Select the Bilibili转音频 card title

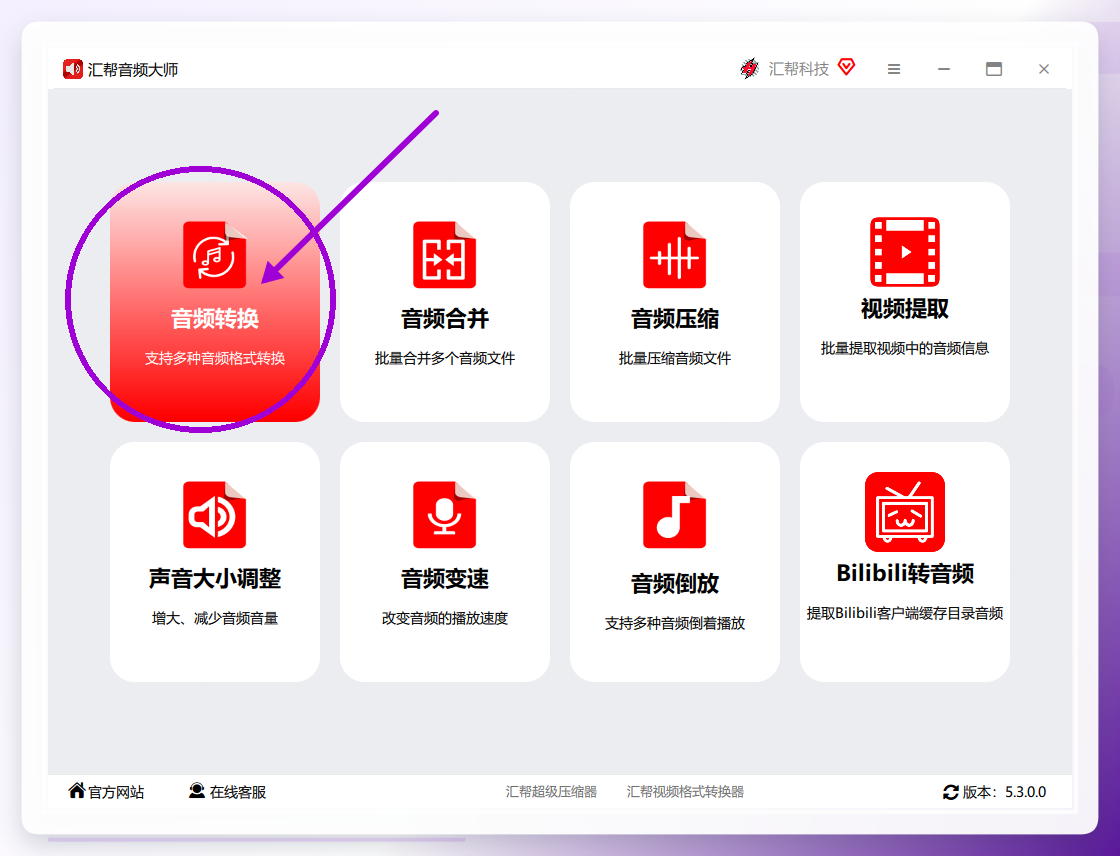[x=904, y=573]
